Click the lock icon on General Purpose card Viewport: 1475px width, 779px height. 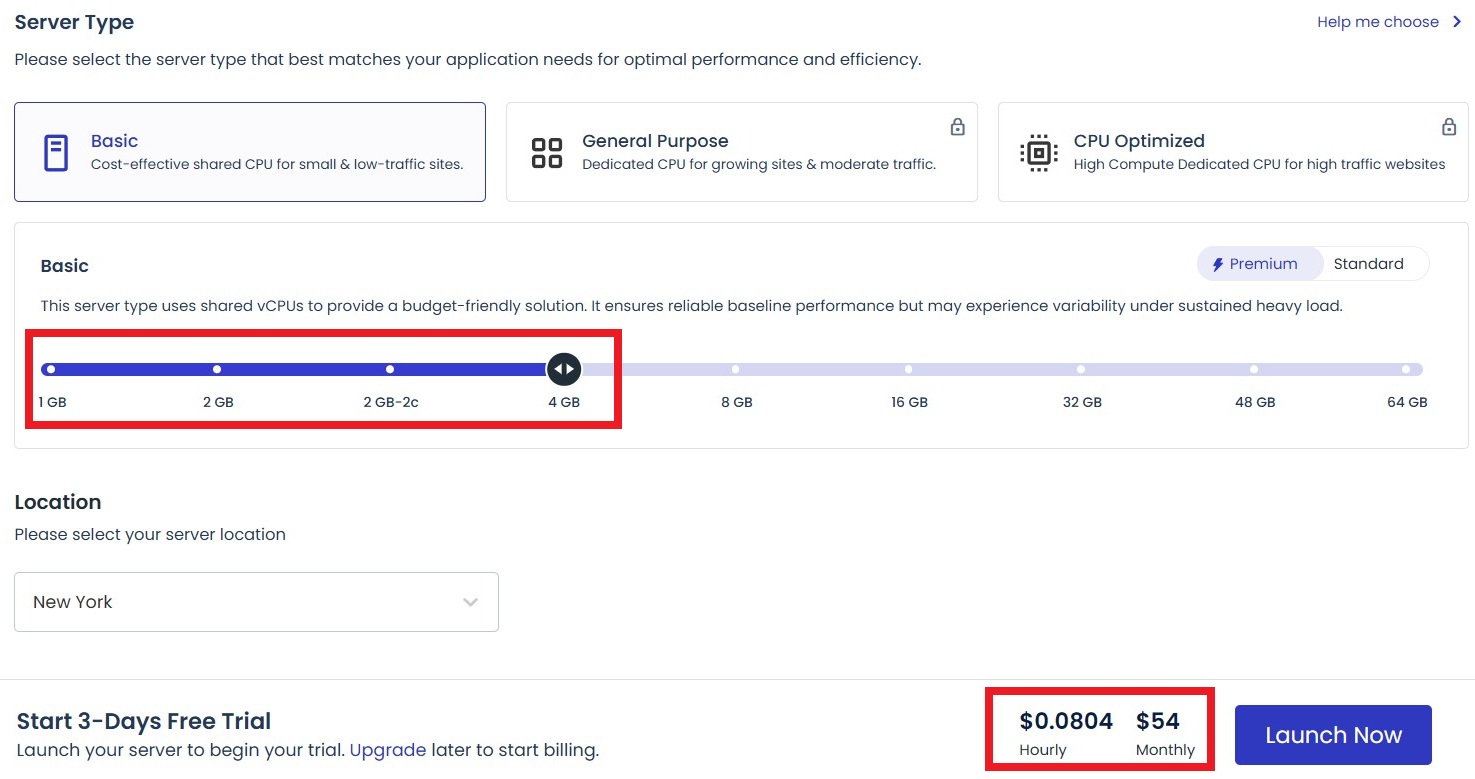[x=957, y=127]
